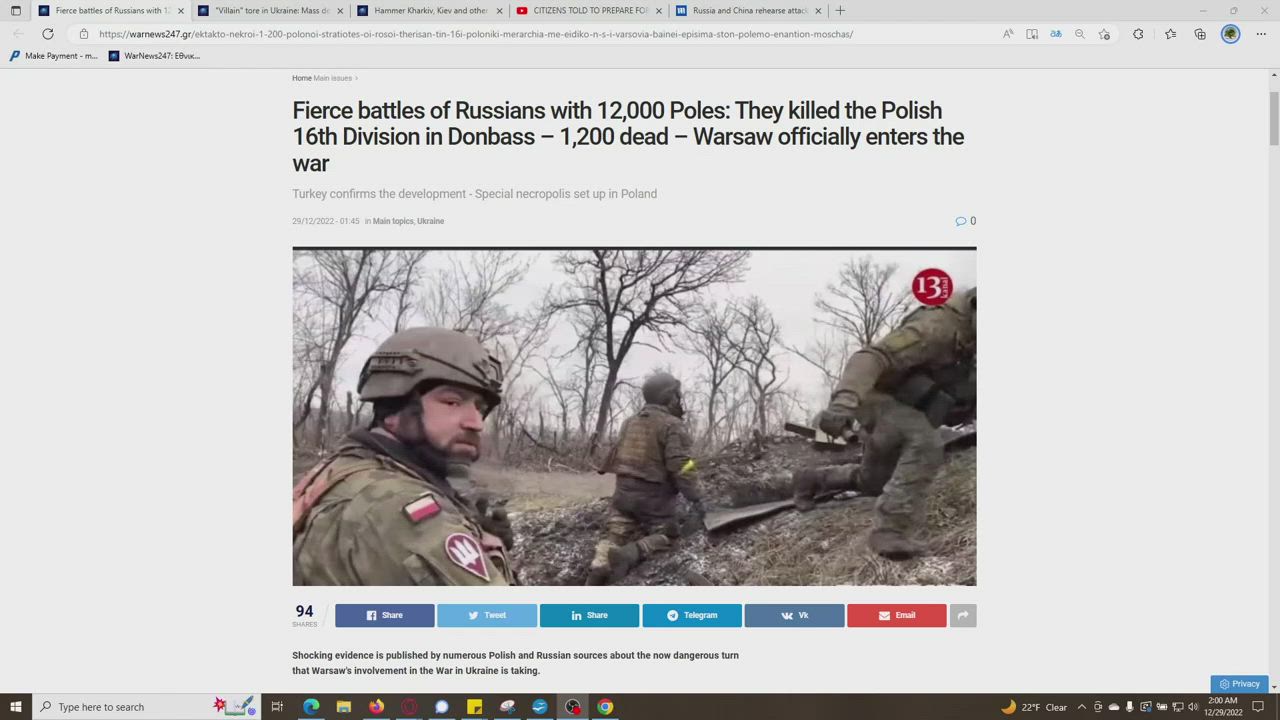Click the page vertical scrollbar thumb
Viewport: 1280px width, 720px height.
(x=1274, y=118)
